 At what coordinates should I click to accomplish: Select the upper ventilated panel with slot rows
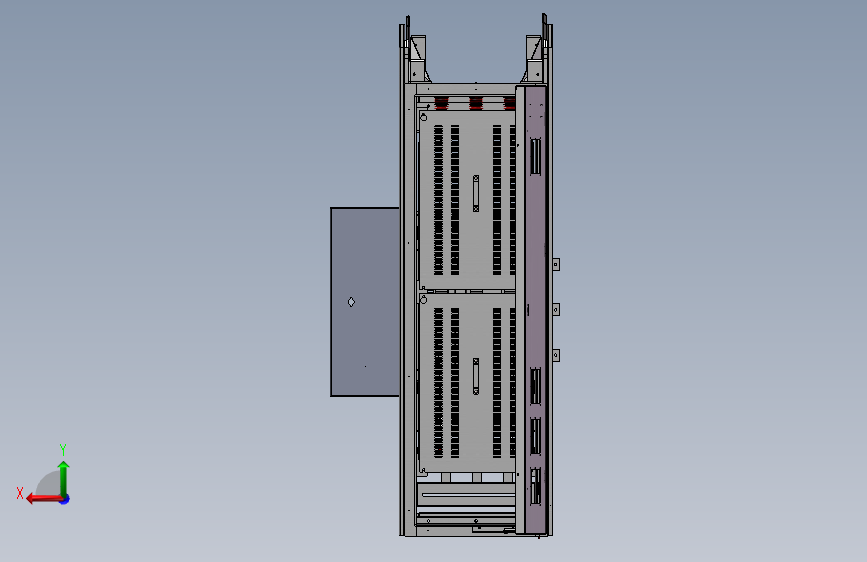coord(468,200)
